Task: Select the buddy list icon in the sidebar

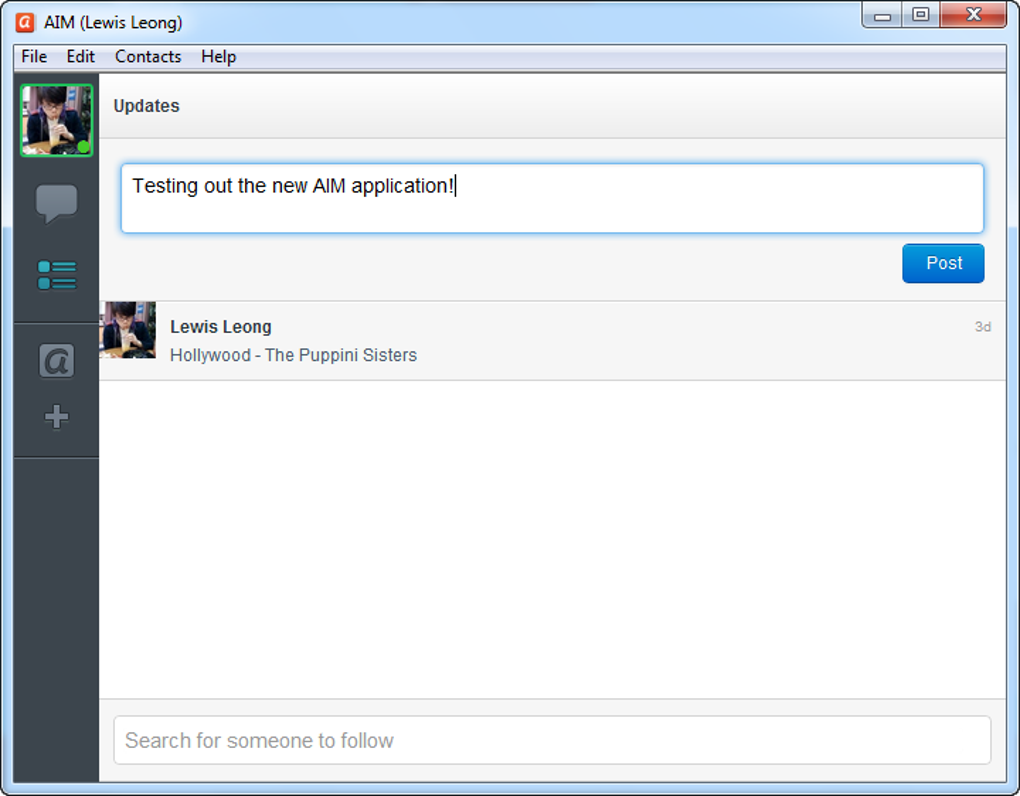Action: 56,275
